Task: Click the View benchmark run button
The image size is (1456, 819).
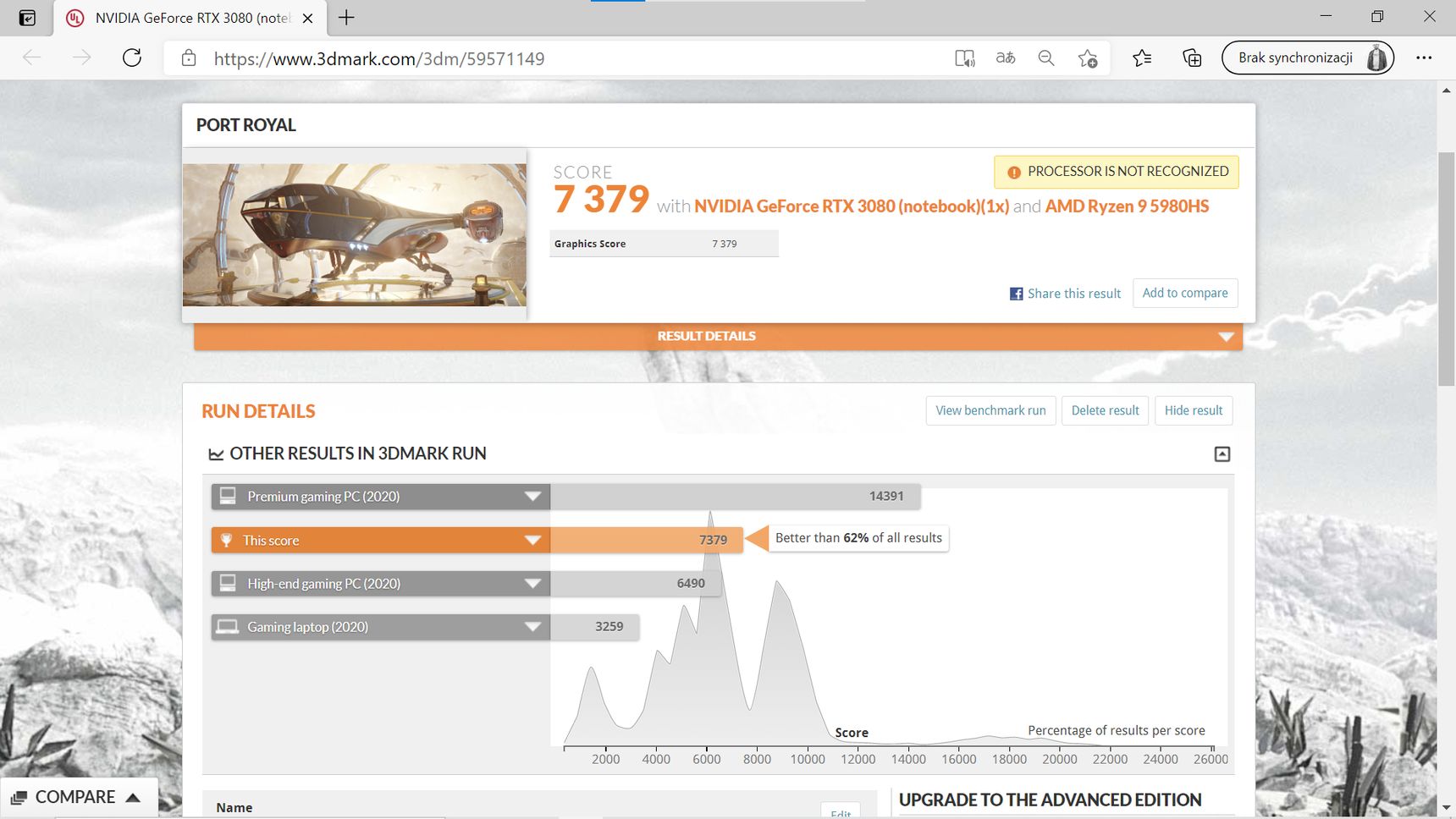Action: (x=990, y=410)
